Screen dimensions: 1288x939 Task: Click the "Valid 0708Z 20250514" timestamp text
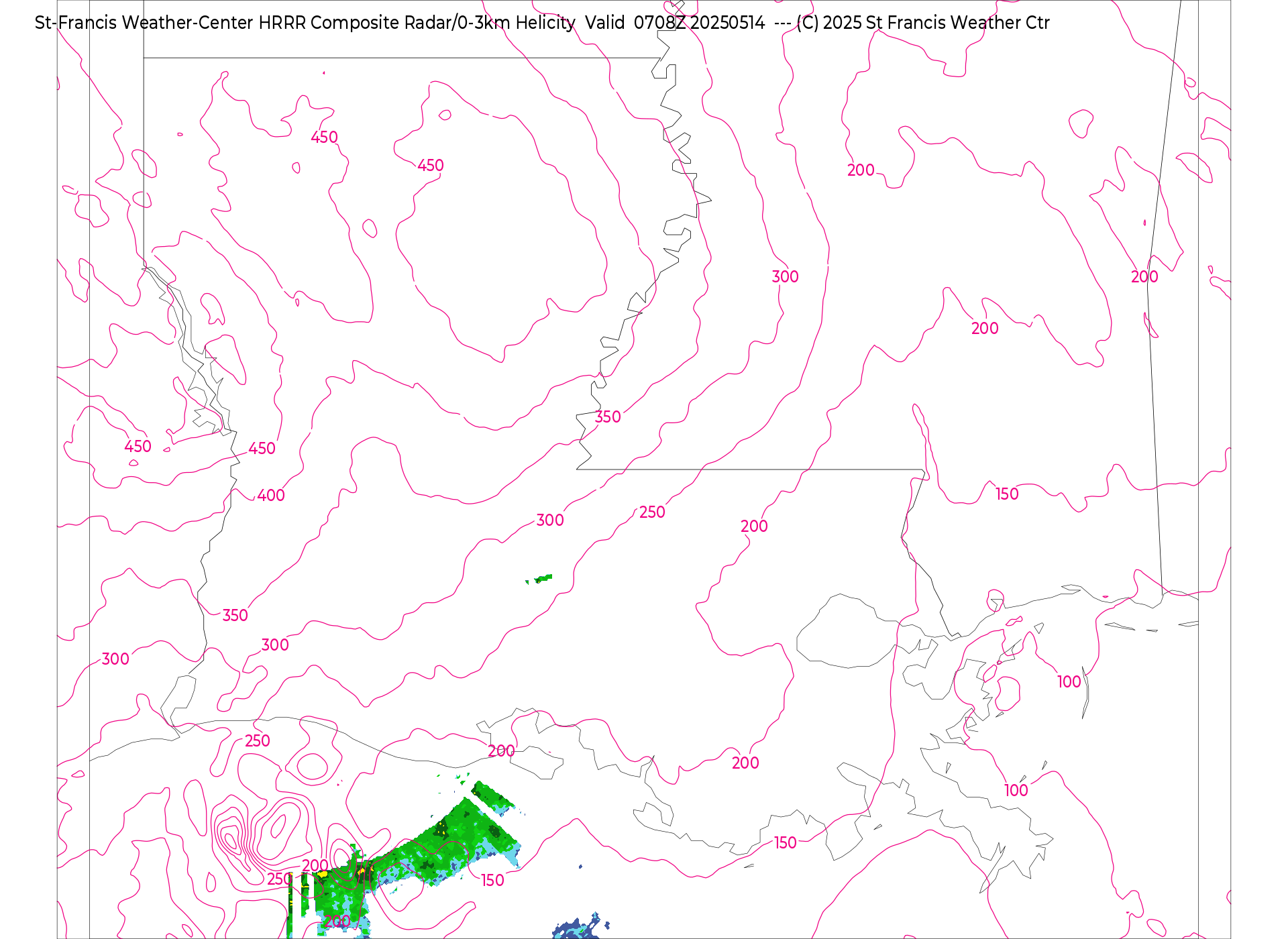(x=675, y=23)
